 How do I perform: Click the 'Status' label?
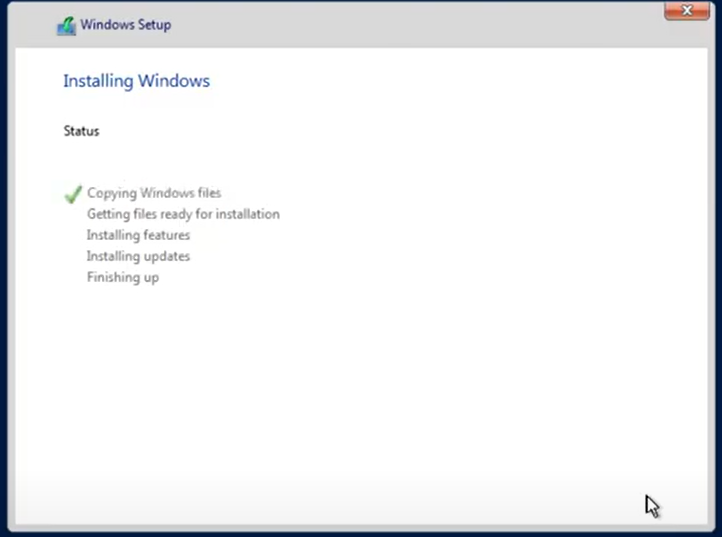82,131
